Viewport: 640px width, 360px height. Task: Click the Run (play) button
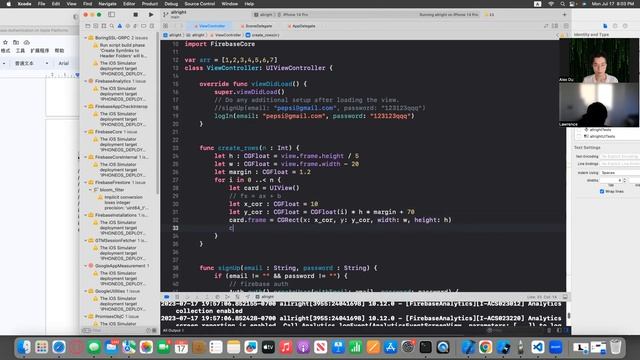click(151, 14)
